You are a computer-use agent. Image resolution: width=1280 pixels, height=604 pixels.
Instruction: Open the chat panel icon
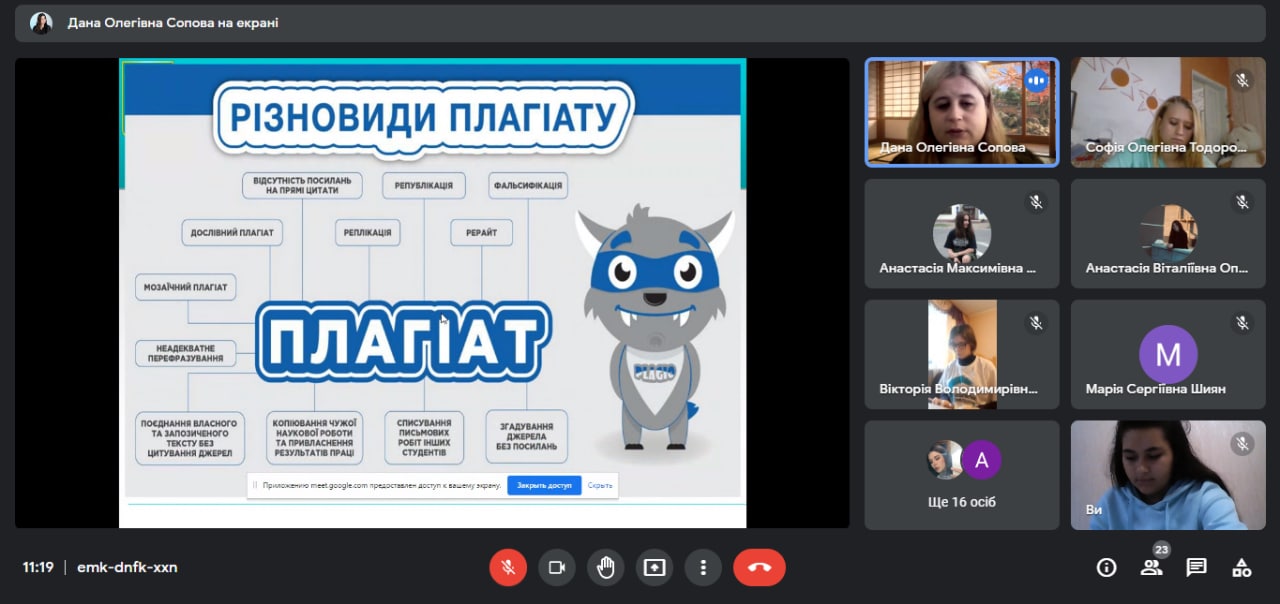tap(1196, 568)
